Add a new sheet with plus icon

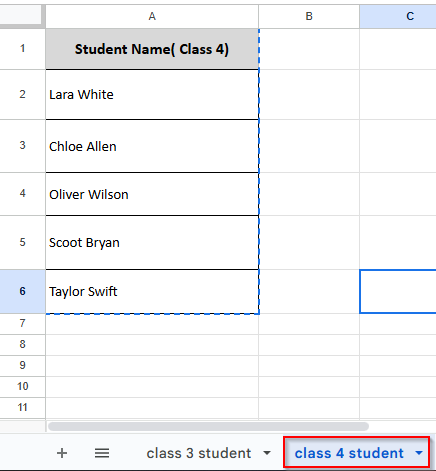(x=62, y=453)
